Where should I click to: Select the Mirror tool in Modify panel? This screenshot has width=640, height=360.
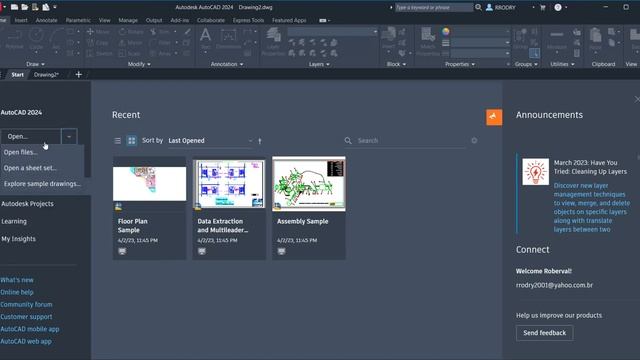pyautogui.click(x=131, y=42)
